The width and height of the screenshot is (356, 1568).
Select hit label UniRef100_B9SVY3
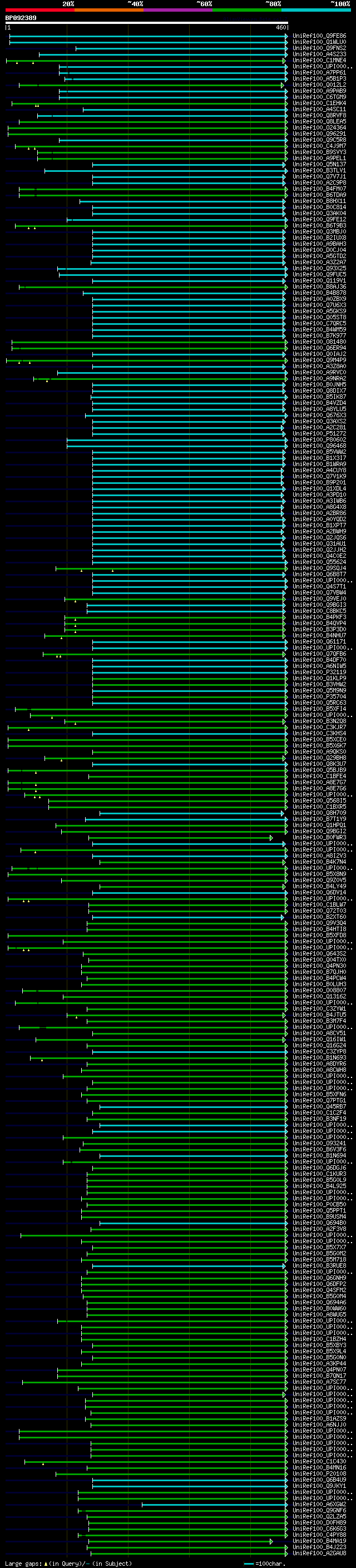click(319, 152)
